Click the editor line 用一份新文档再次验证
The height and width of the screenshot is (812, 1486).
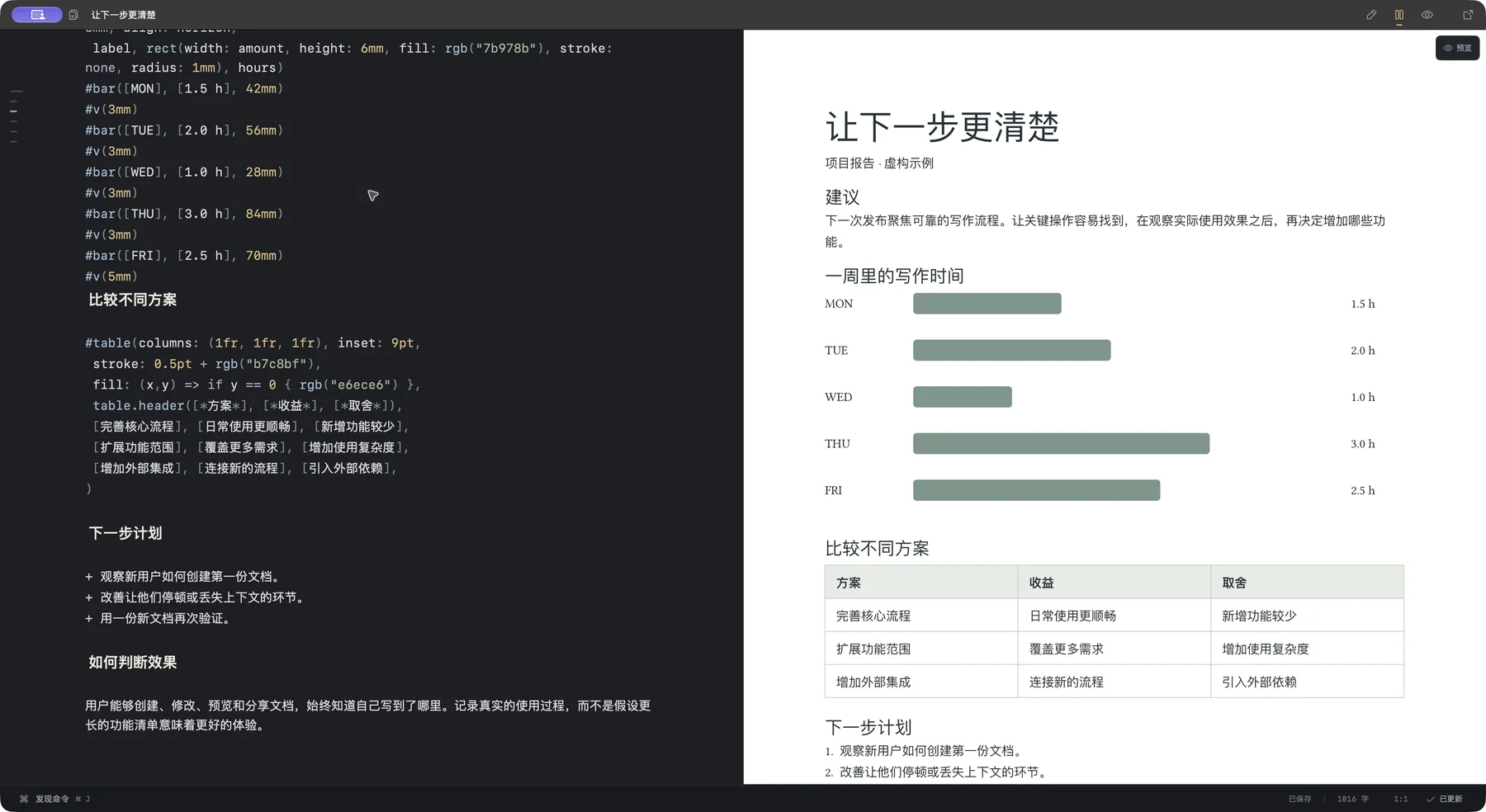pyautogui.click(x=158, y=618)
